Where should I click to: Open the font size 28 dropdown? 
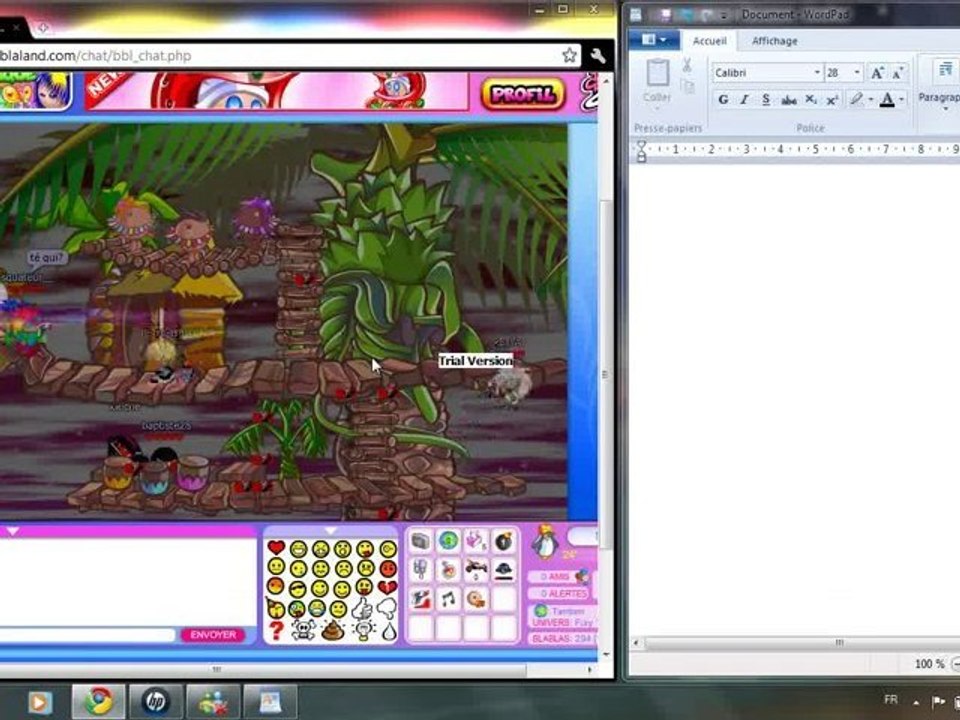857,72
